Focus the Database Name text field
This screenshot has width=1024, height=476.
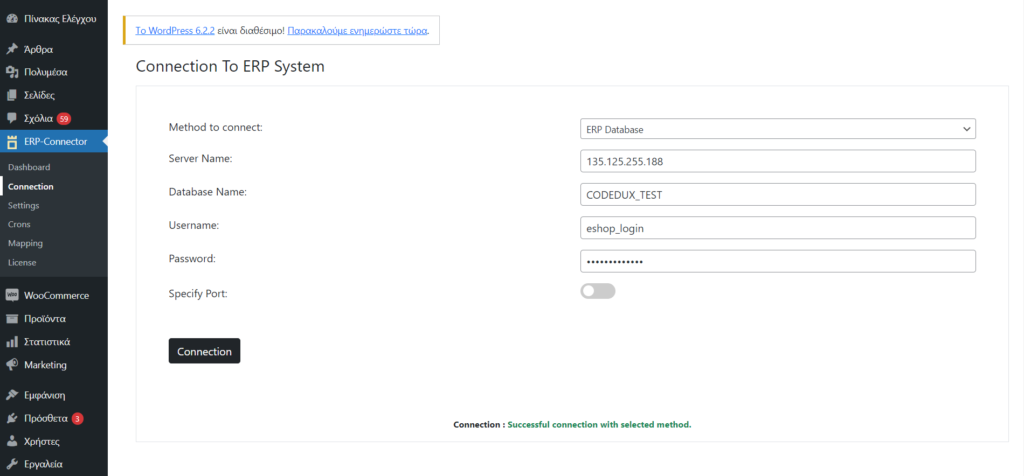(x=777, y=195)
